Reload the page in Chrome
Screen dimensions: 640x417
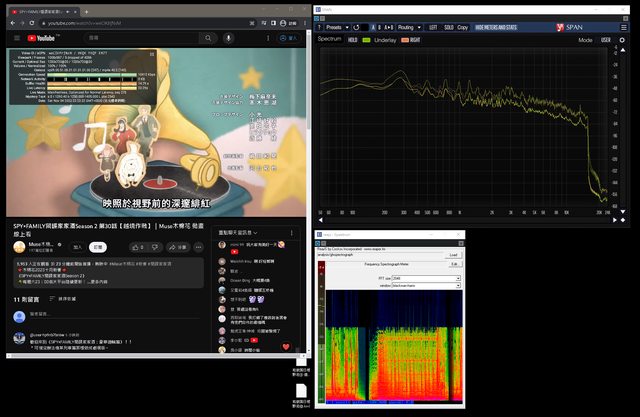[x=32, y=23]
